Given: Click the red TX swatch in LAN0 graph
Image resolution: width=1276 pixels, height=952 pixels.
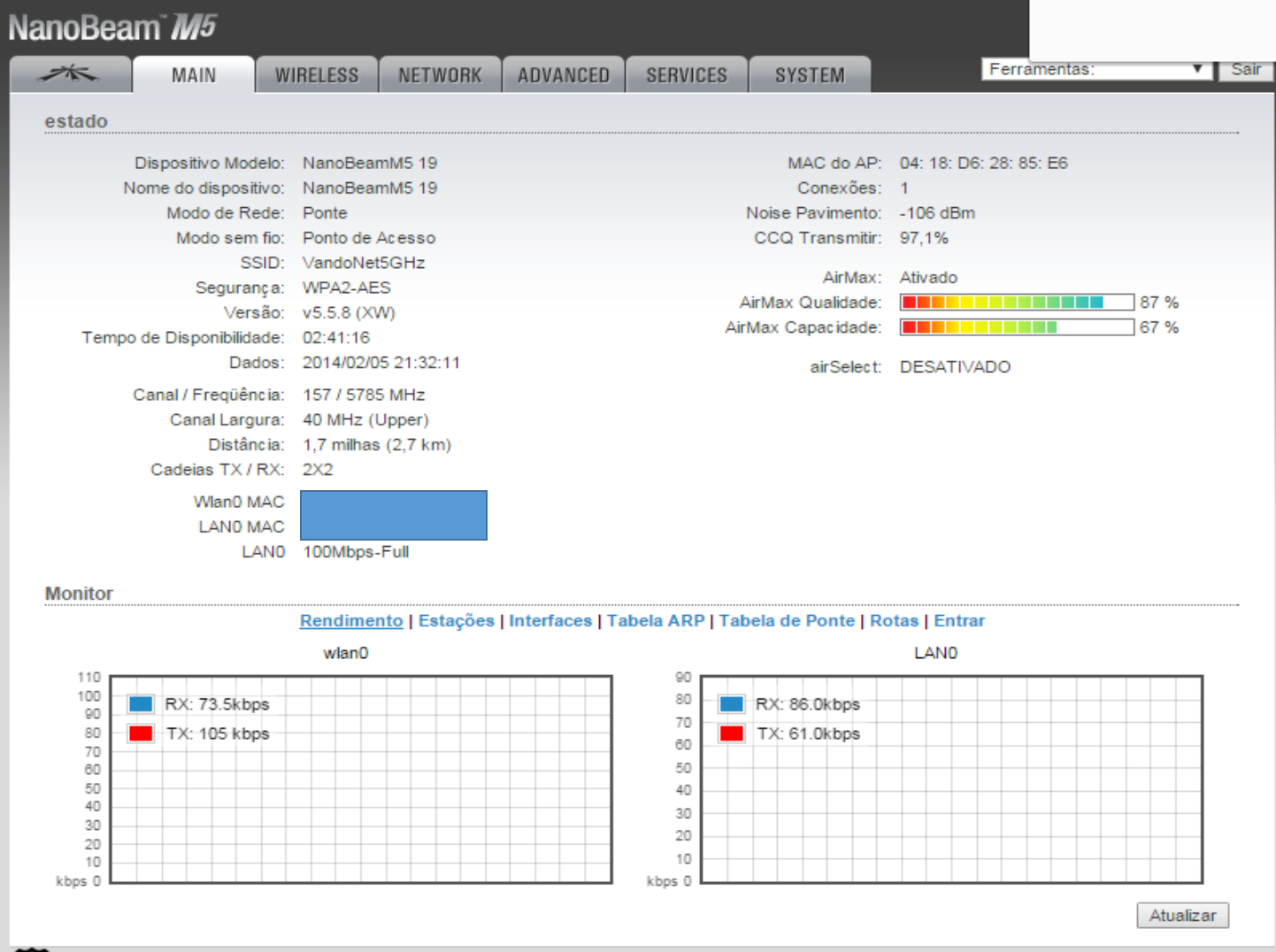Looking at the screenshot, I should click(x=732, y=733).
